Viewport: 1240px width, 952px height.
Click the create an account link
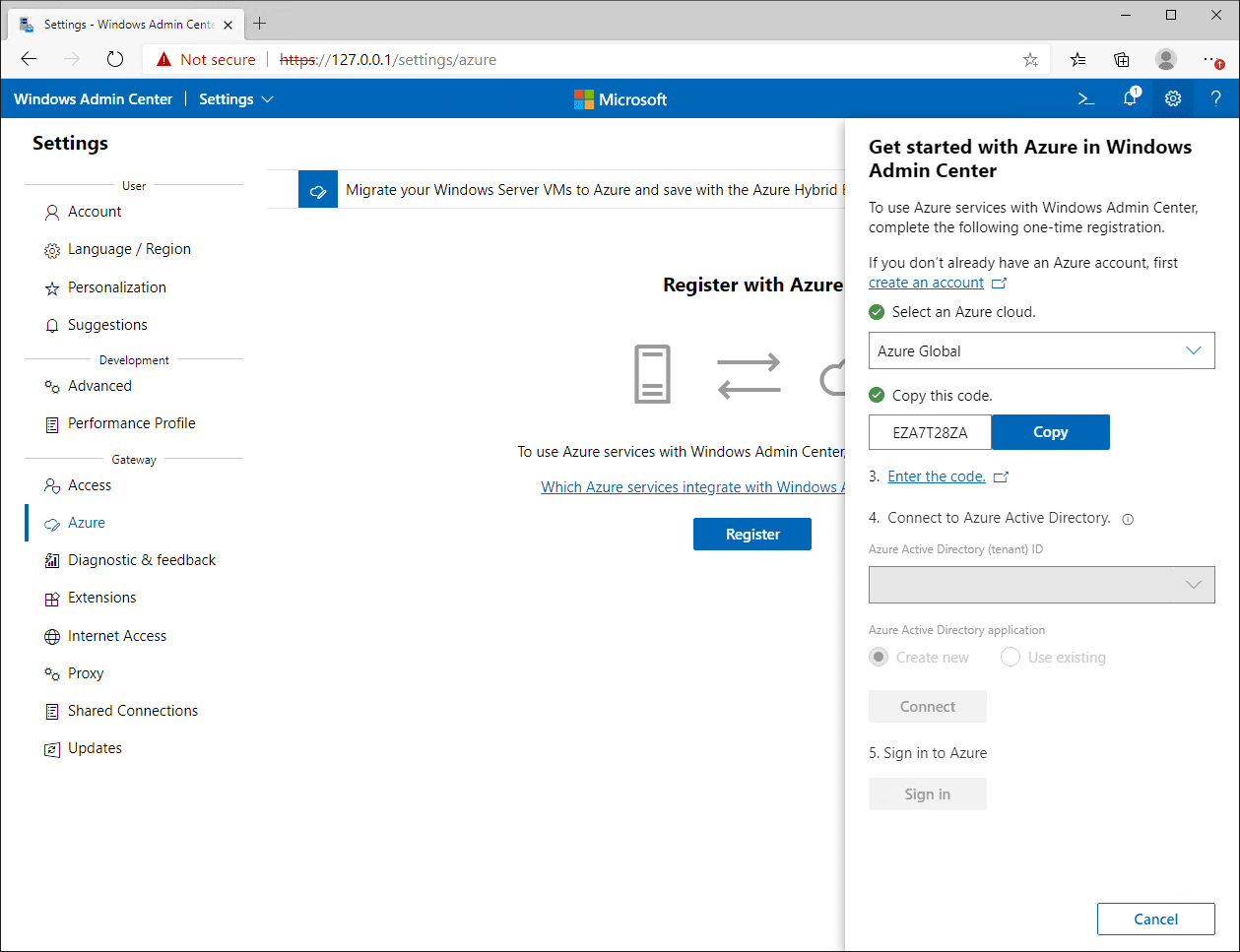pos(926,283)
